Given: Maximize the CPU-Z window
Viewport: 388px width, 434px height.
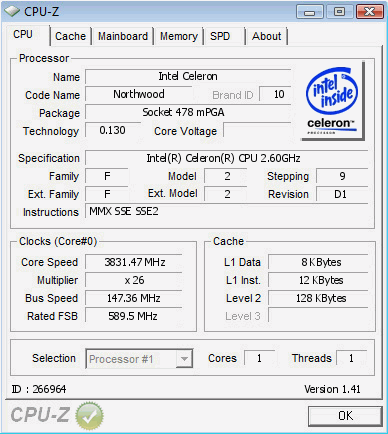Looking at the screenshot, I should 339,12.
